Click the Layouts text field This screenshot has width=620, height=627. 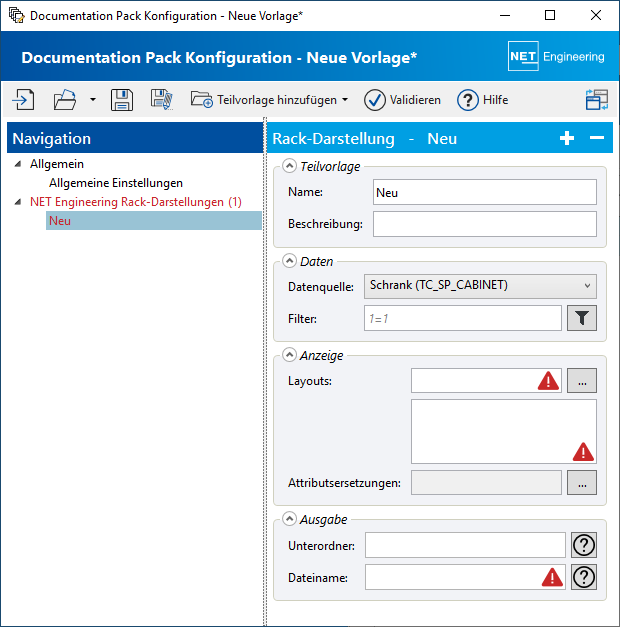pos(486,381)
